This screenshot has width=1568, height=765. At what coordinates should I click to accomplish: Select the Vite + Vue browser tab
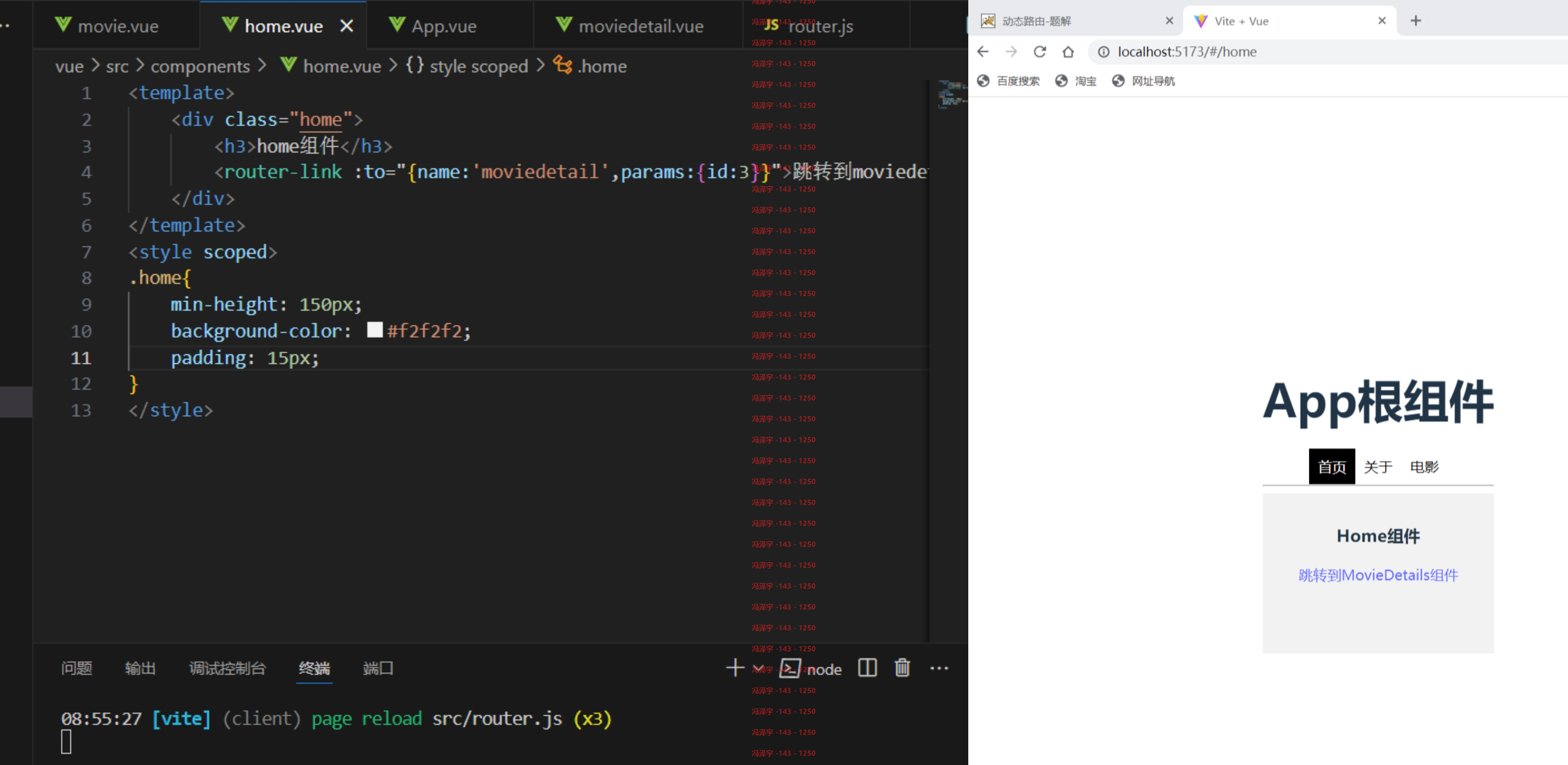tap(1289, 21)
